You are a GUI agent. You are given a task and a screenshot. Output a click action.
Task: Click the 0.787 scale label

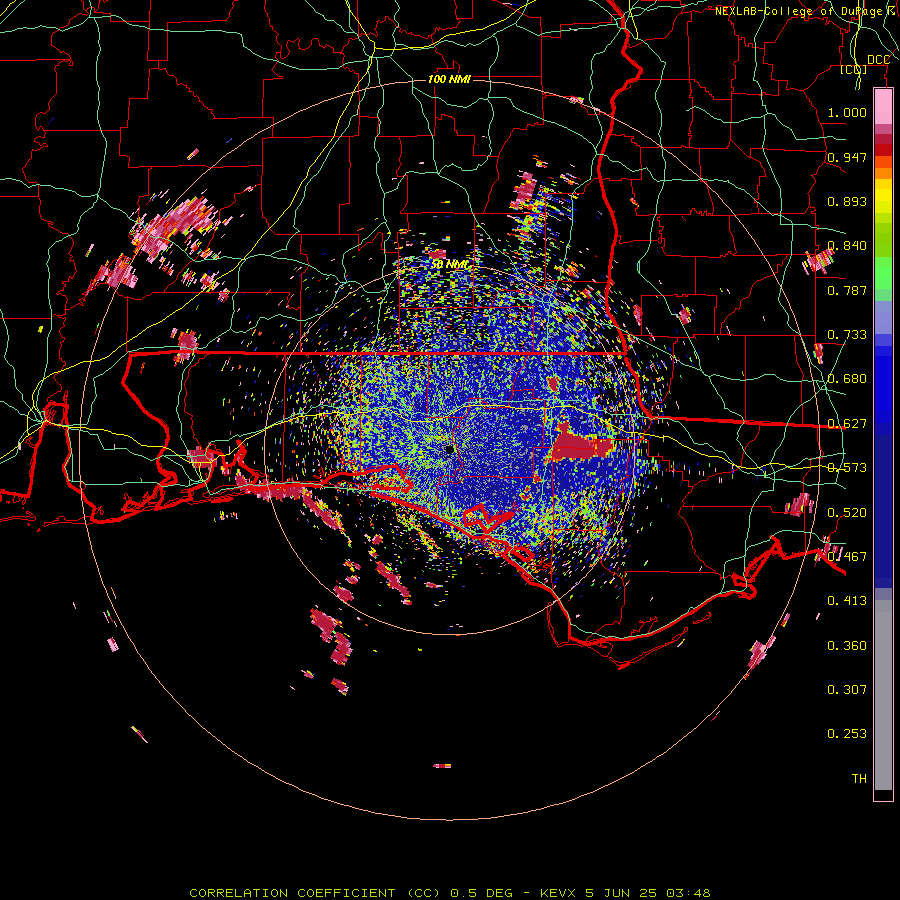(847, 290)
